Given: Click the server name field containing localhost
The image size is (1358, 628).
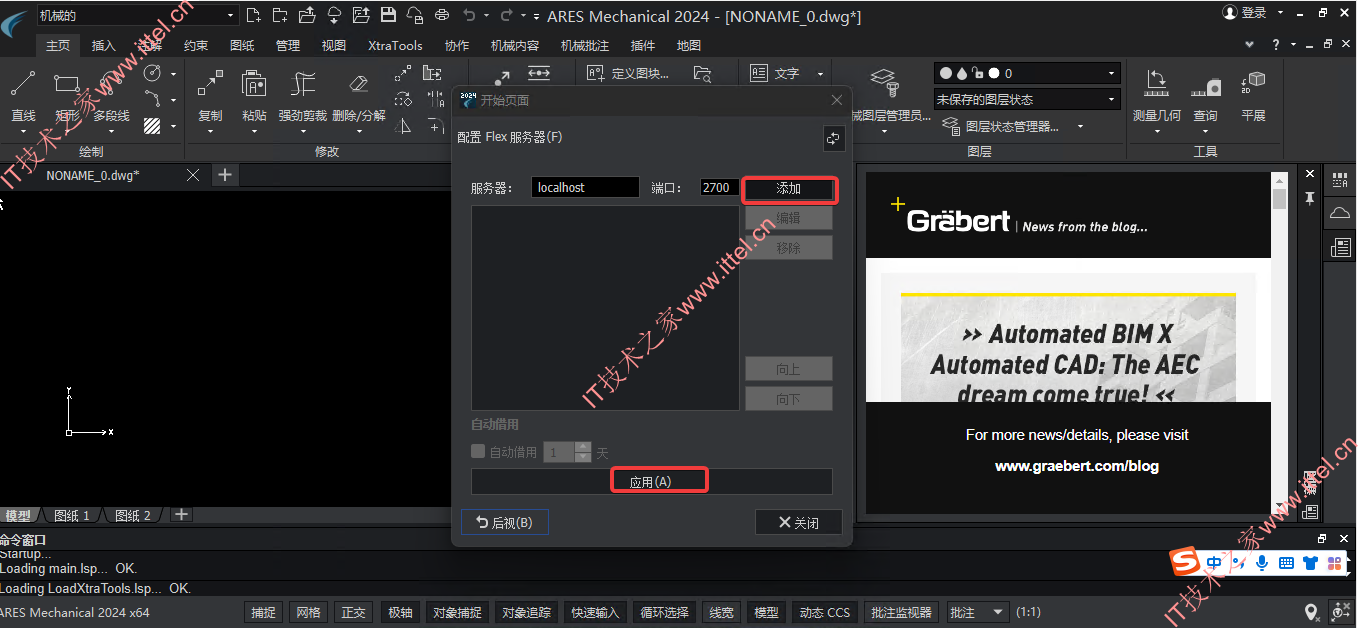Looking at the screenshot, I should (x=585, y=187).
